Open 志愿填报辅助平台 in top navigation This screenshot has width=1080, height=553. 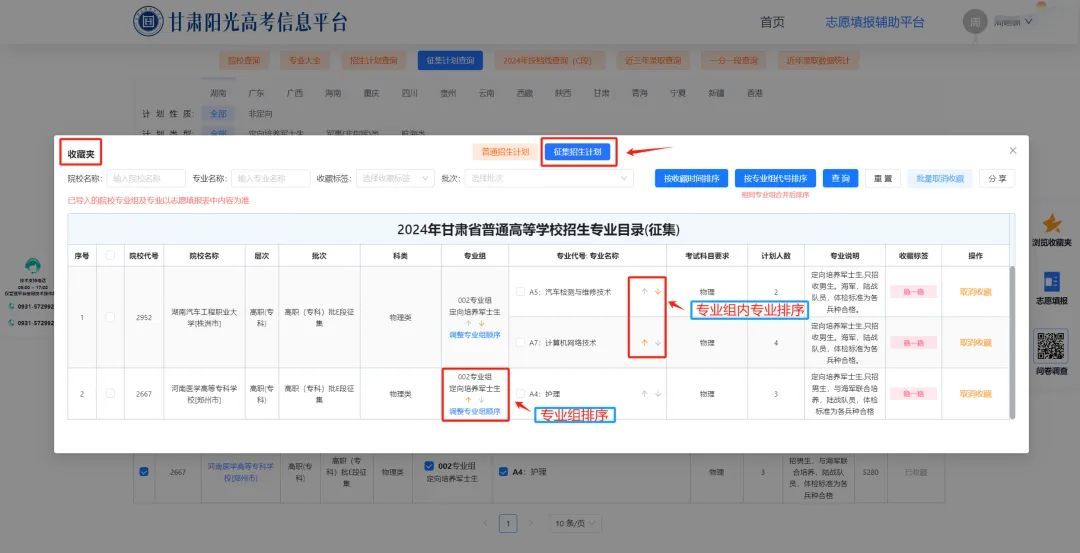click(875, 22)
